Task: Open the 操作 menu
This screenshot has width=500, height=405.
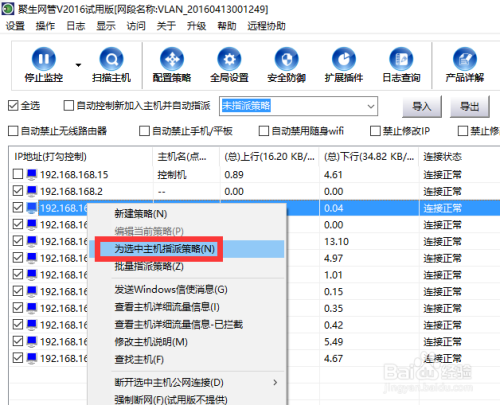Action: click(45, 26)
